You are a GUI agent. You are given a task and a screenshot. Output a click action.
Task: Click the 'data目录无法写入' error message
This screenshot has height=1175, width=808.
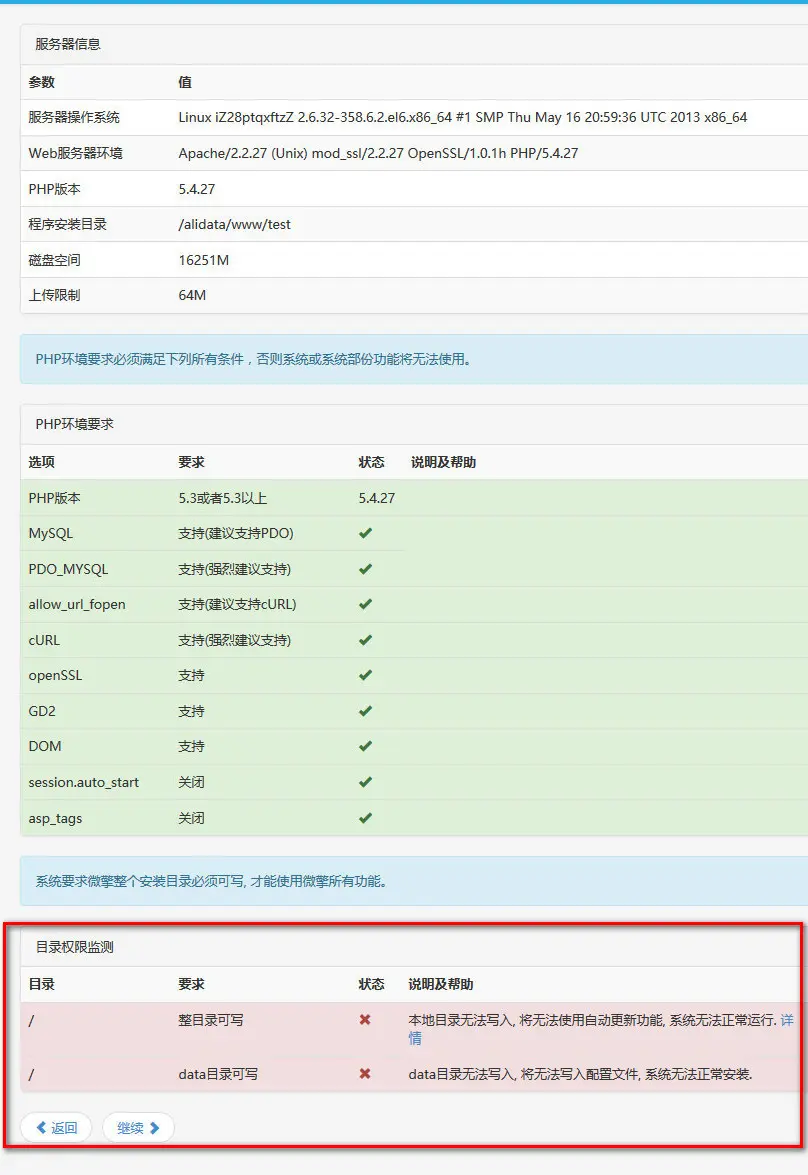click(580, 1074)
